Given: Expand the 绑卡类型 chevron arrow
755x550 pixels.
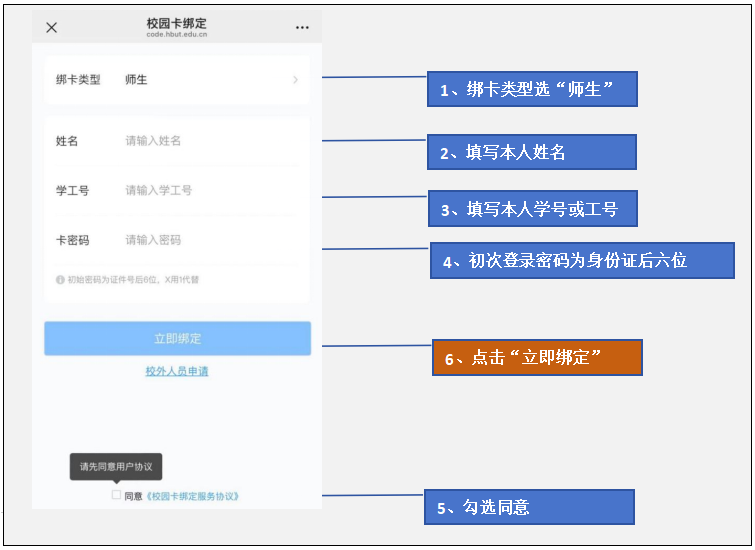Looking at the screenshot, I should pos(295,80).
